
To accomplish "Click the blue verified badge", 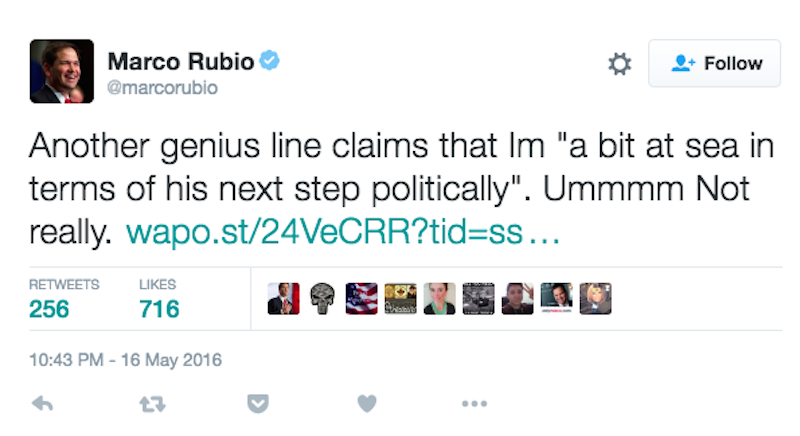I will coord(270,61).
